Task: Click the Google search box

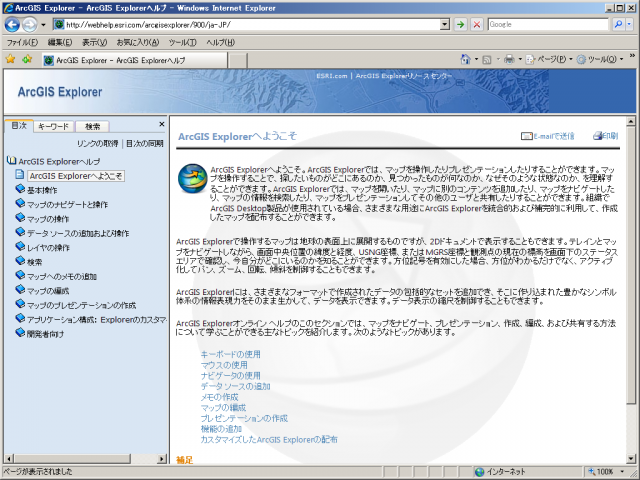Action: tap(548, 24)
